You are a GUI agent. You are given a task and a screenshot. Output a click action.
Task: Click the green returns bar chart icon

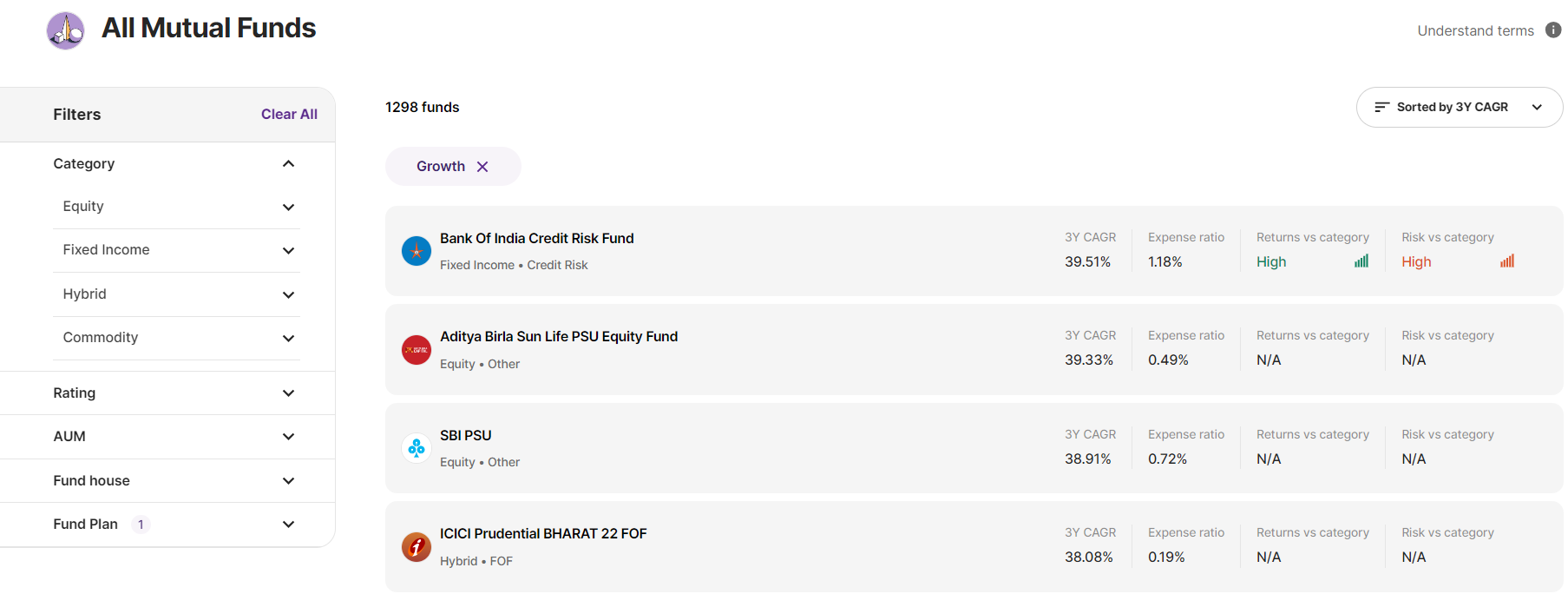pyautogui.click(x=1361, y=261)
